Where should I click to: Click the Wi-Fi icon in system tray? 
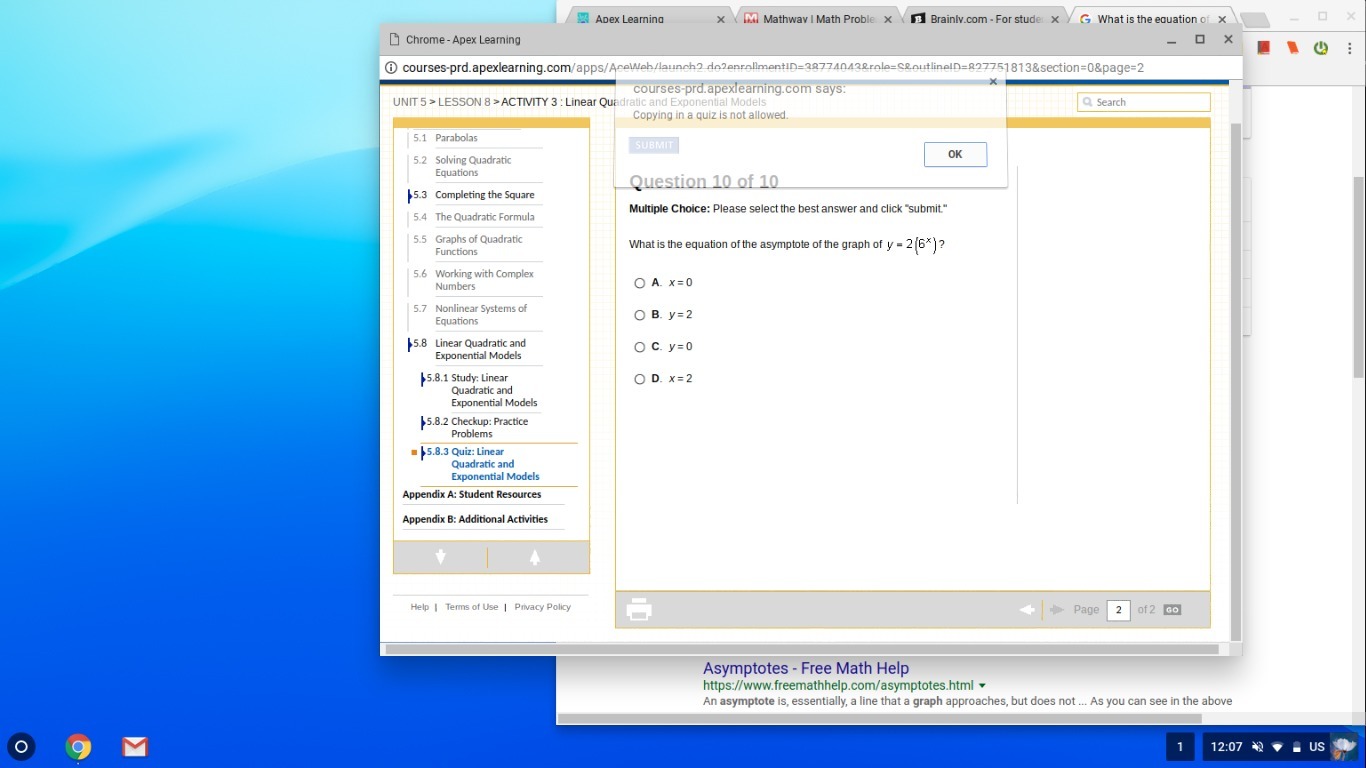1277,747
